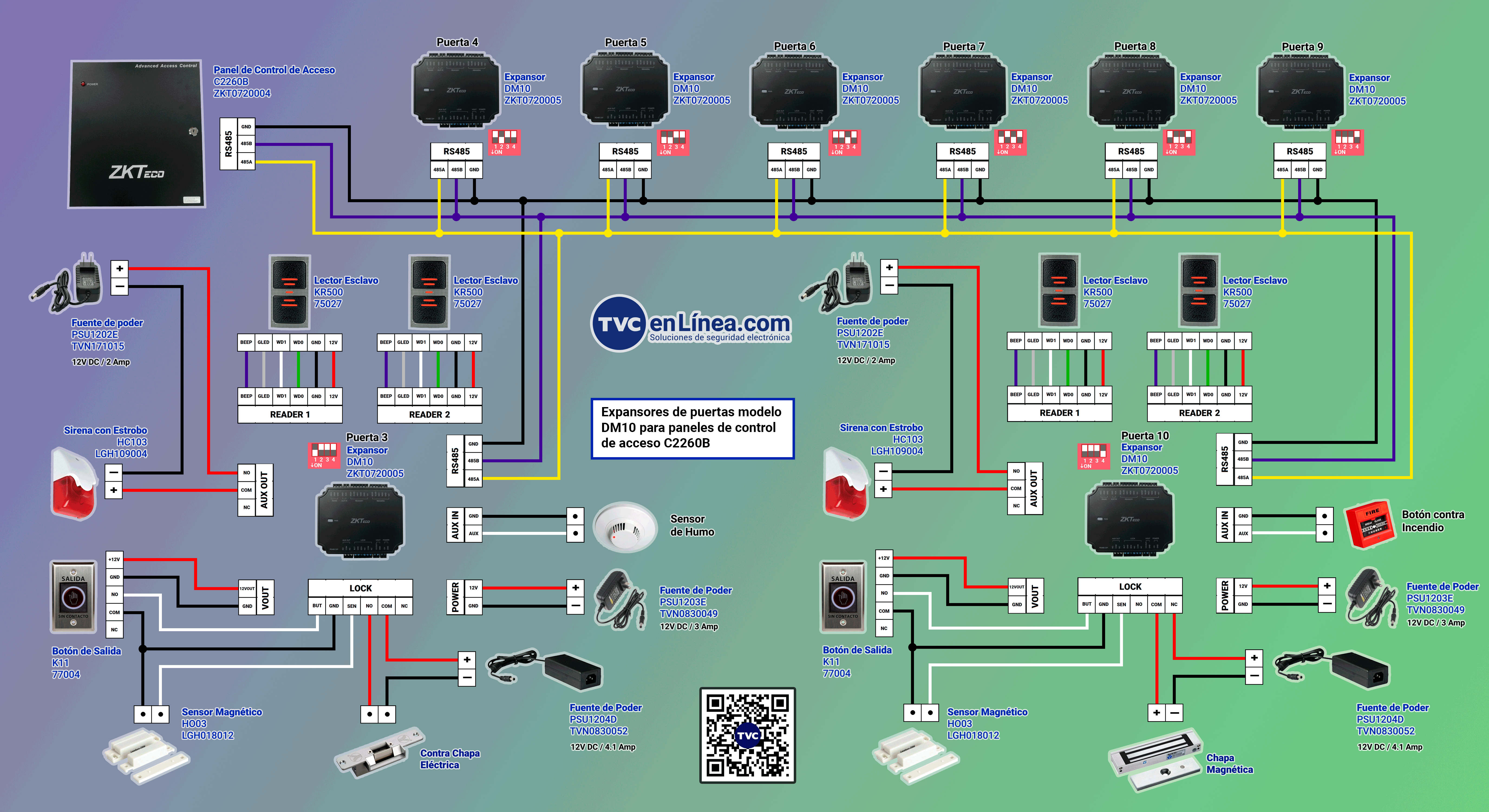This screenshot has height=812, width=1489.
Task: Toggle the Puerta 9 DIP switch block
Action: click(1347, 142)
